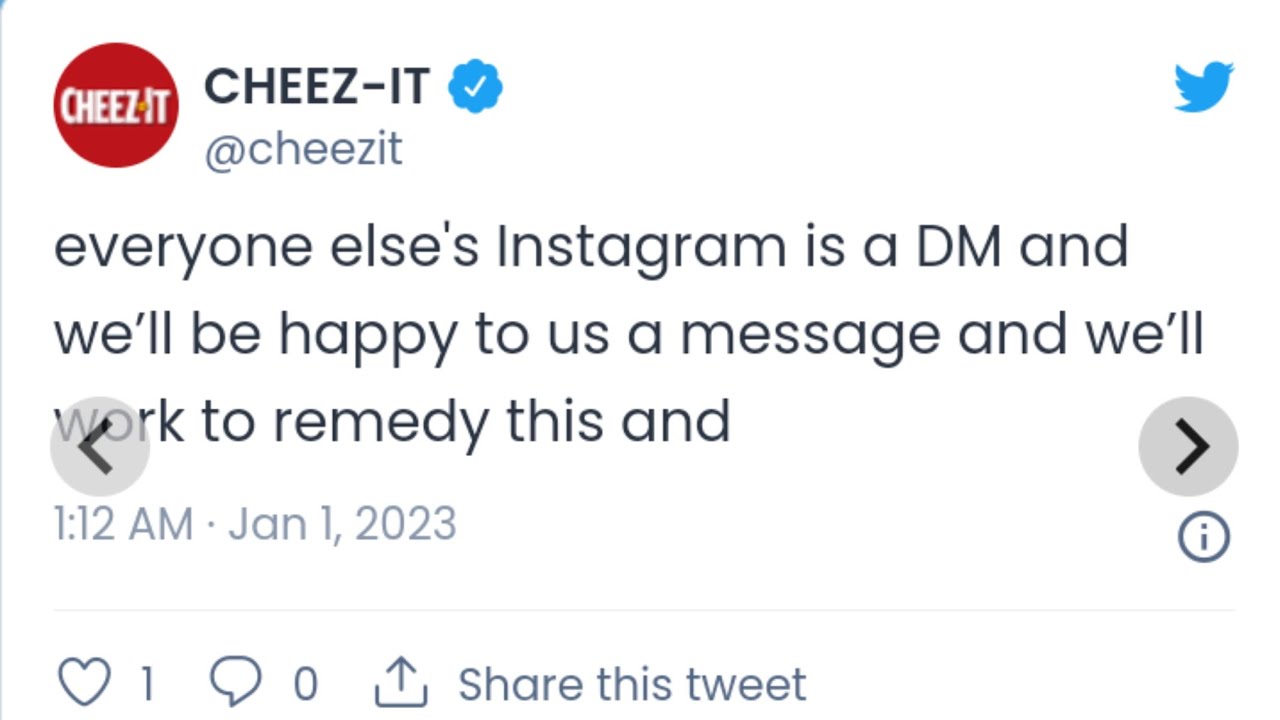Viewport: 1280px width, 720px height.
Task: Advance to next slide with right chevron
Action: [1188, 446]
